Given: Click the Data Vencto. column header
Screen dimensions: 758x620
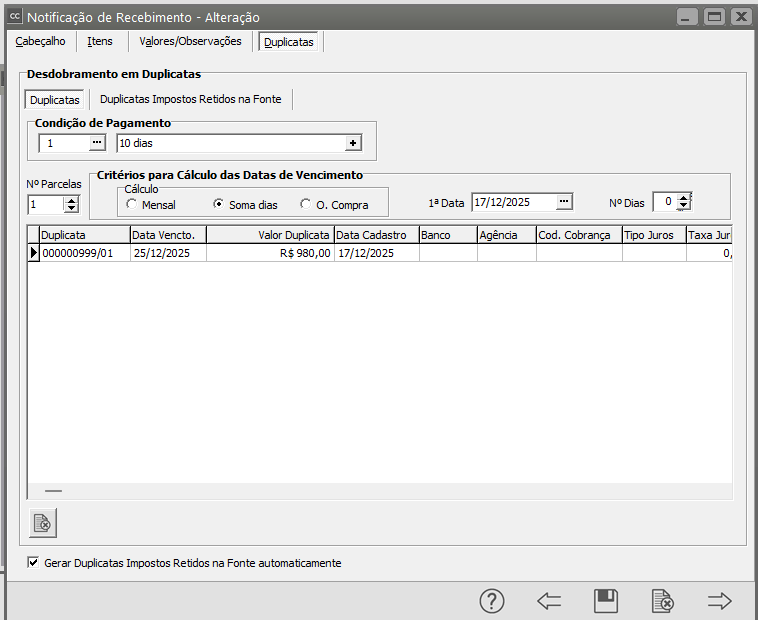Looking at the screenshot, I should (168, 235).
